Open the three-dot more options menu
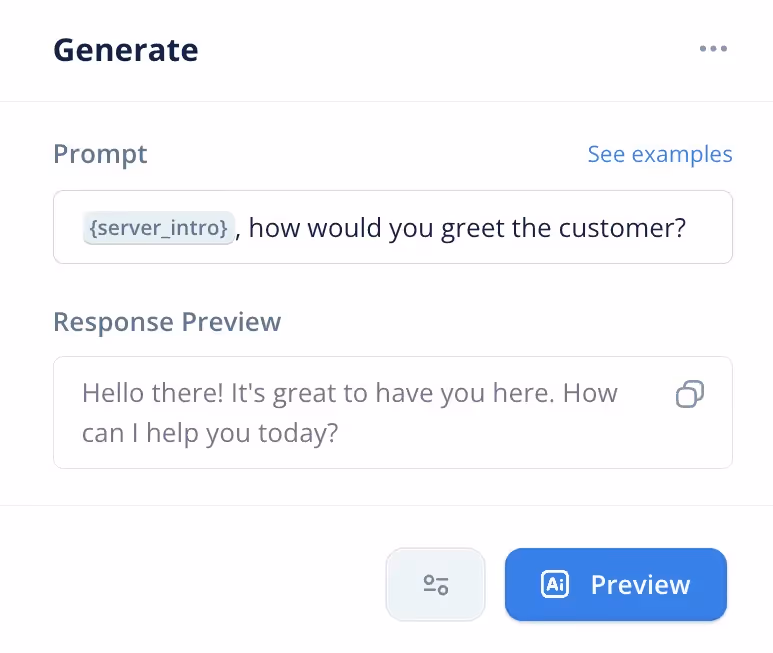This screenshot has width=773, height=653. pos(713,48)
